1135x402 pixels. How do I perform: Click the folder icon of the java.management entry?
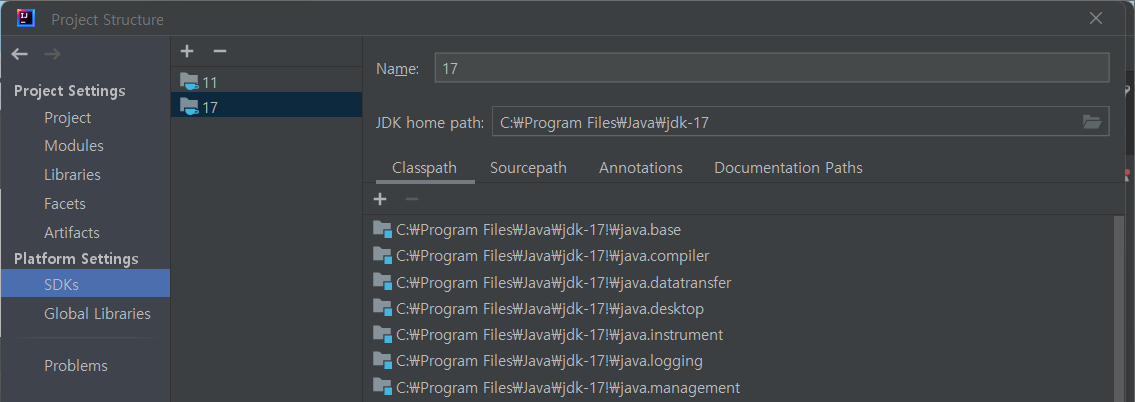[381, 387]
